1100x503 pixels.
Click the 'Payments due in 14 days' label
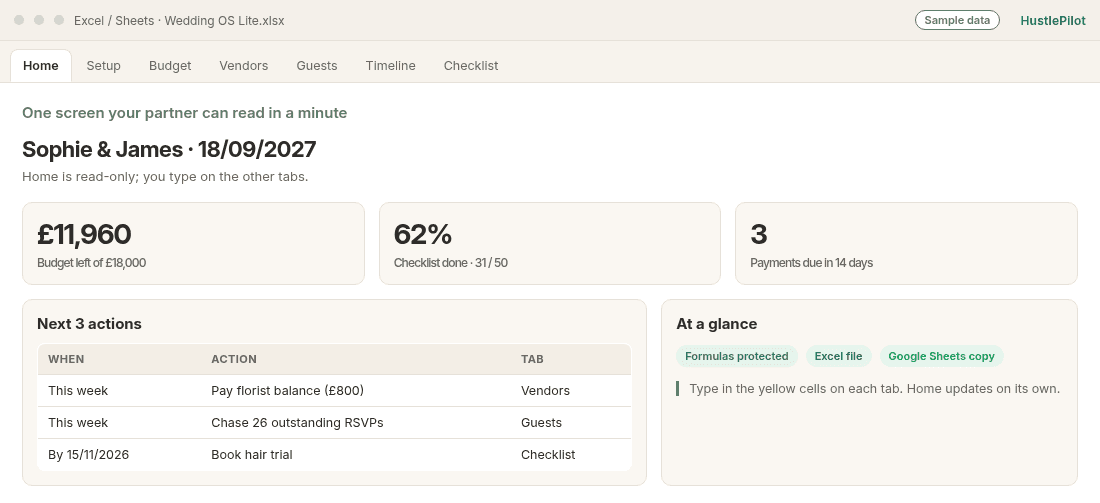[811, 263]
